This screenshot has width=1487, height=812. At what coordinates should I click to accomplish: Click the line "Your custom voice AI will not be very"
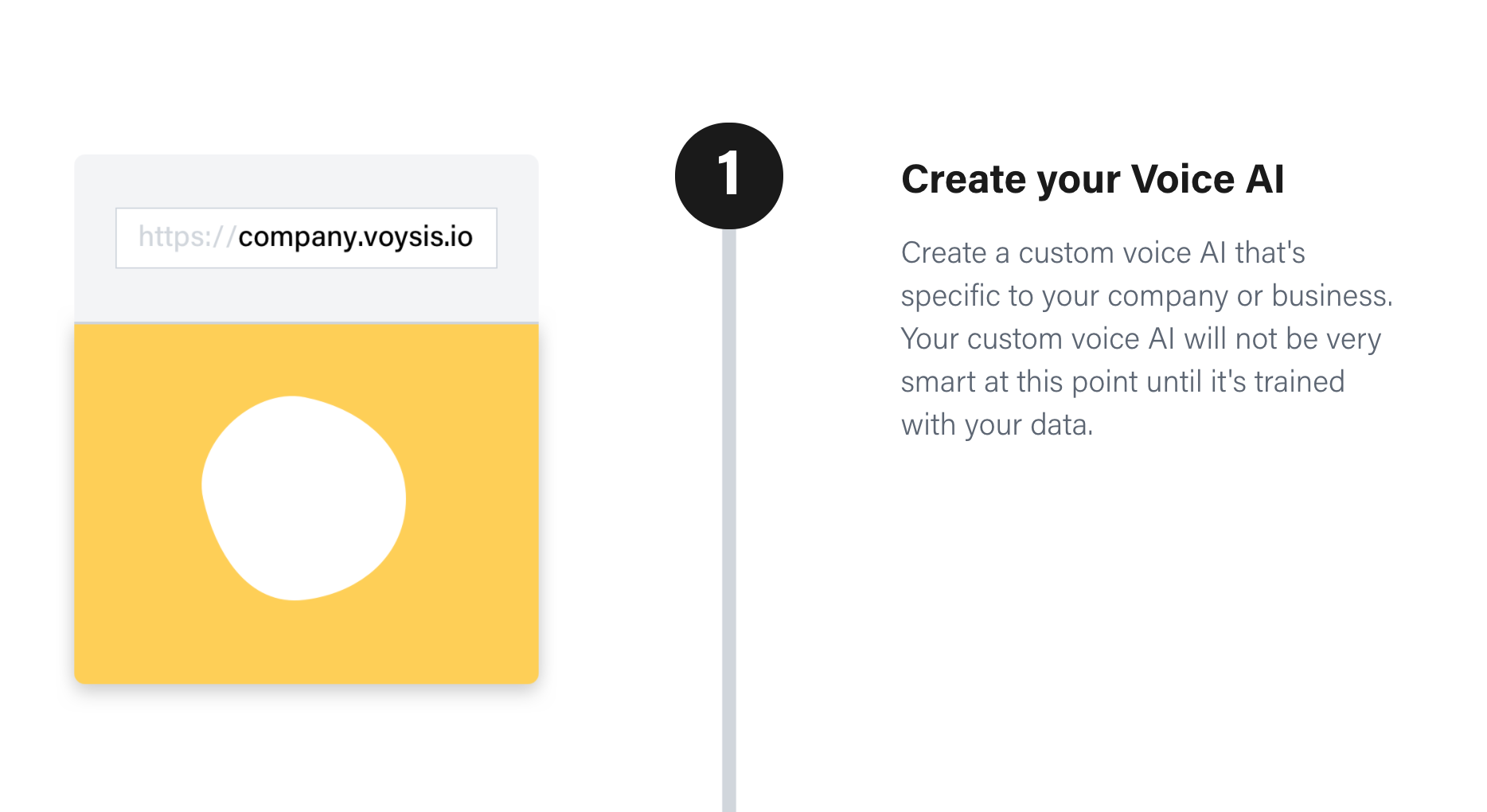(x=1141, y=339)
